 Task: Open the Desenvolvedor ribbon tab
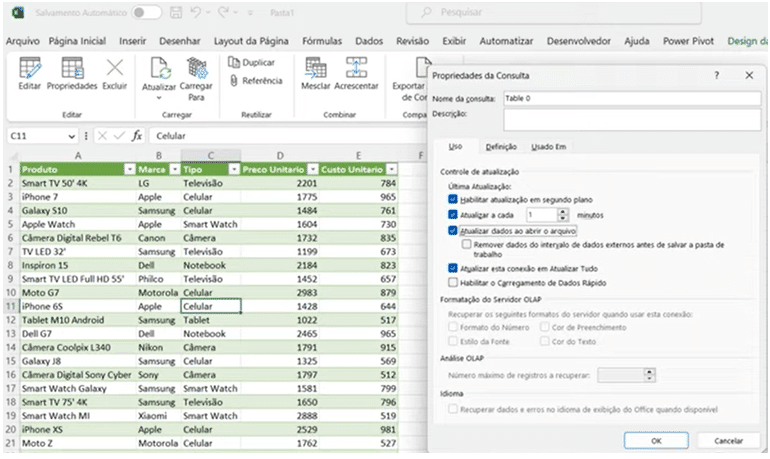click(579, 41)
